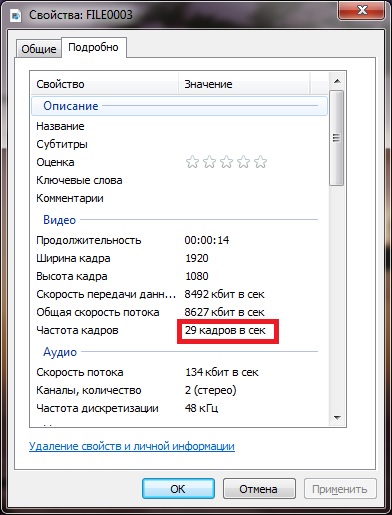Screen dimensions: 392x515
Task: Select Общая скорость потока row
Action: tap(179, 312)
